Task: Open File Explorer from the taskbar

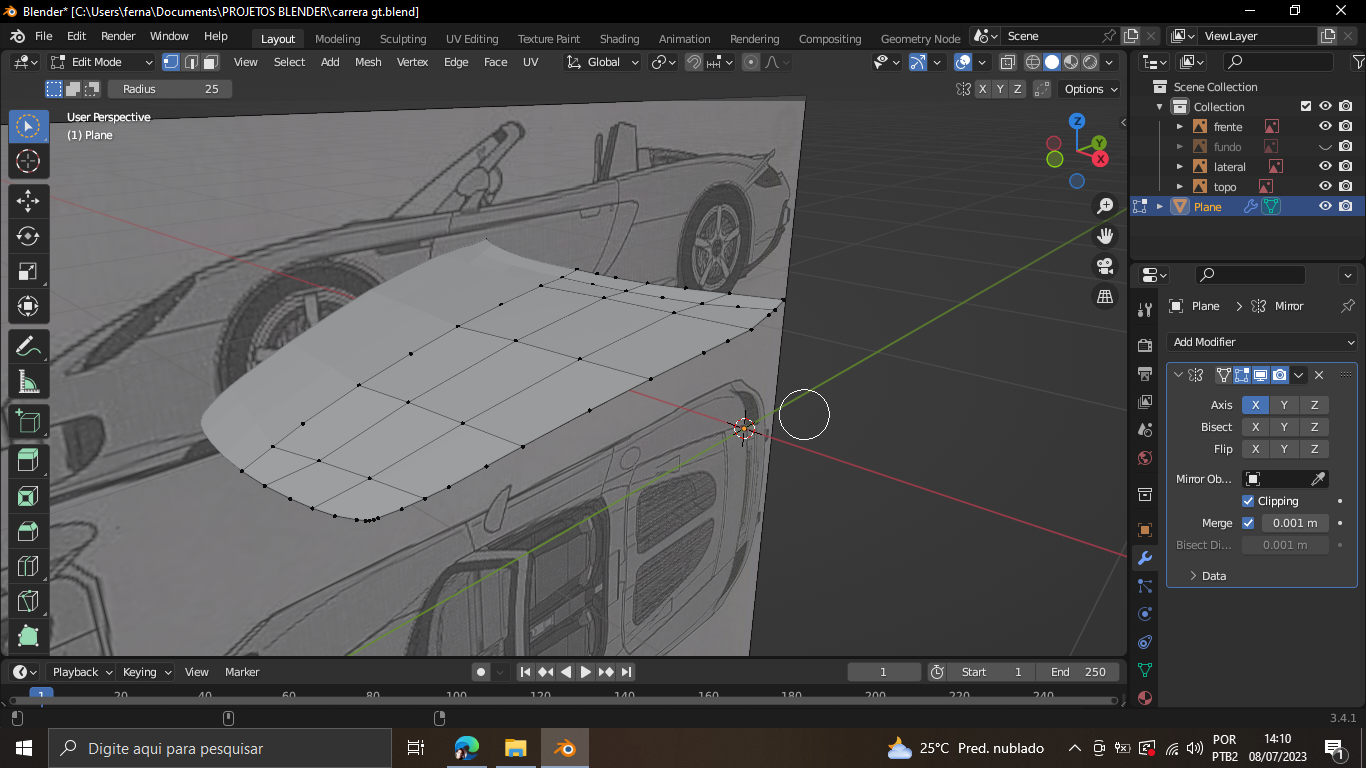Action: coord(515,748)
